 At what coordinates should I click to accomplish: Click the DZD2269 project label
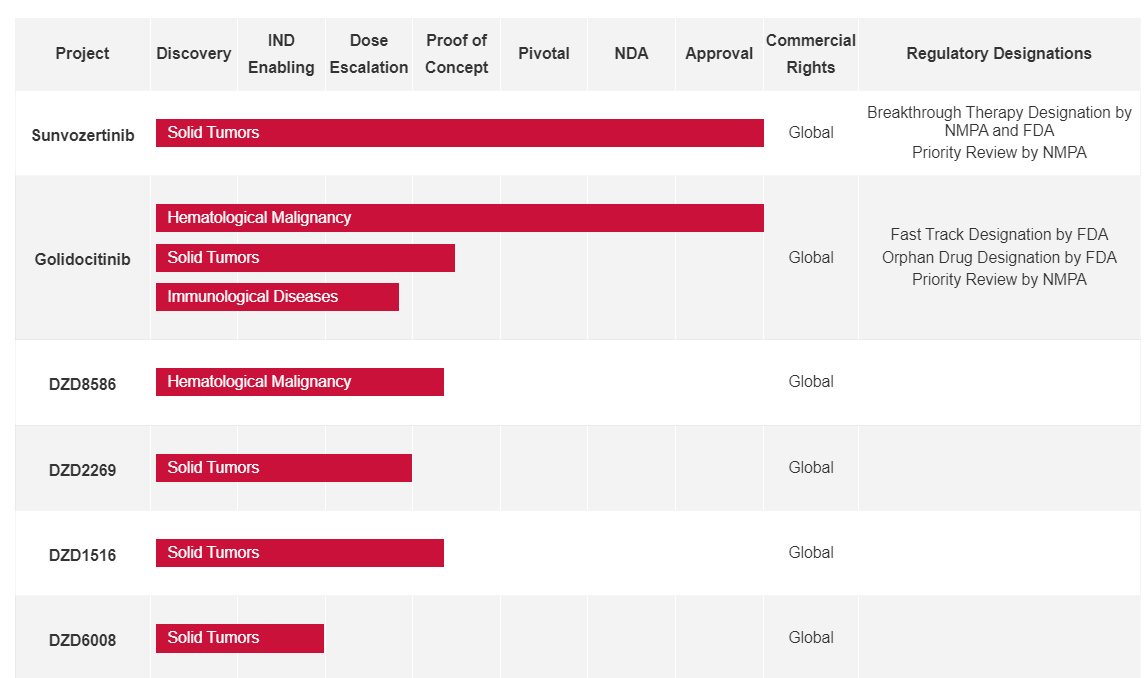click(83, 469)
